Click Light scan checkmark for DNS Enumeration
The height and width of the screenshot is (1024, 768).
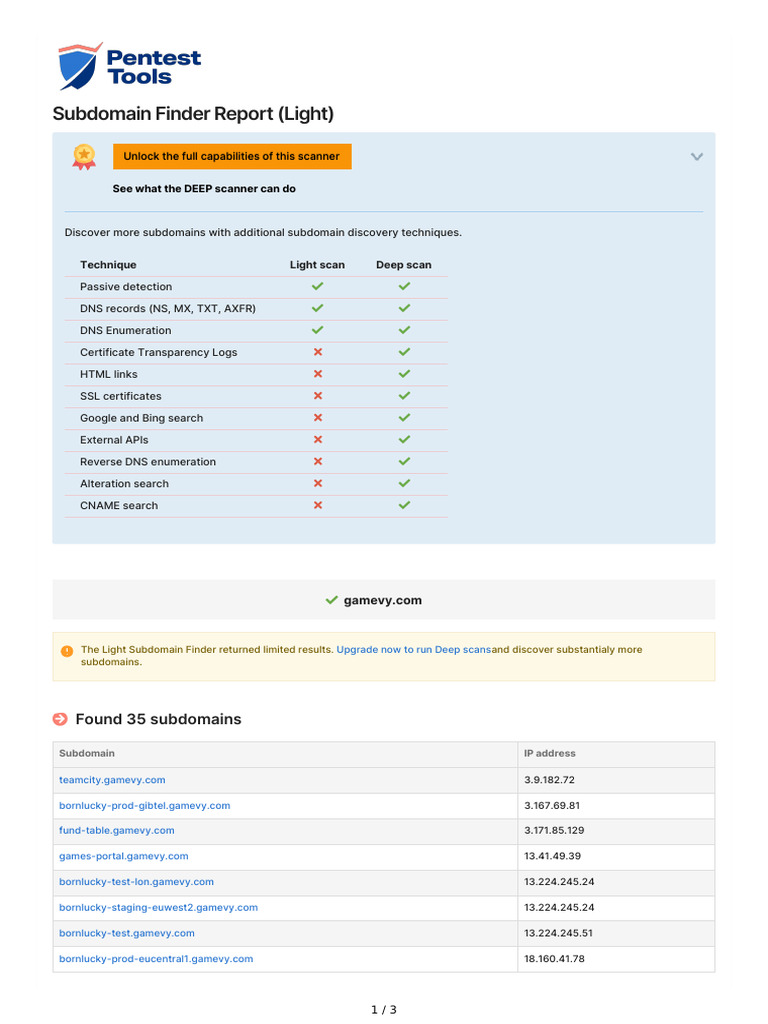[317, 330]
